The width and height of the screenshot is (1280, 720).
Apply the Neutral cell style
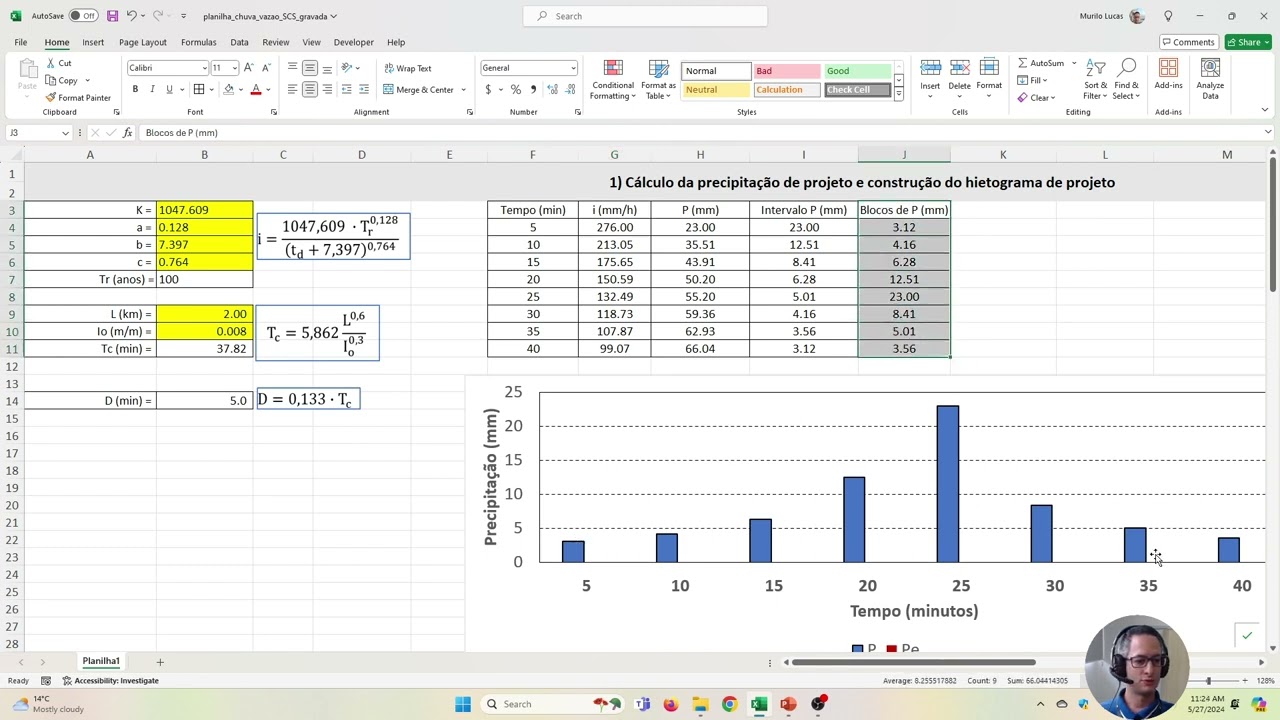pos(715,90)
